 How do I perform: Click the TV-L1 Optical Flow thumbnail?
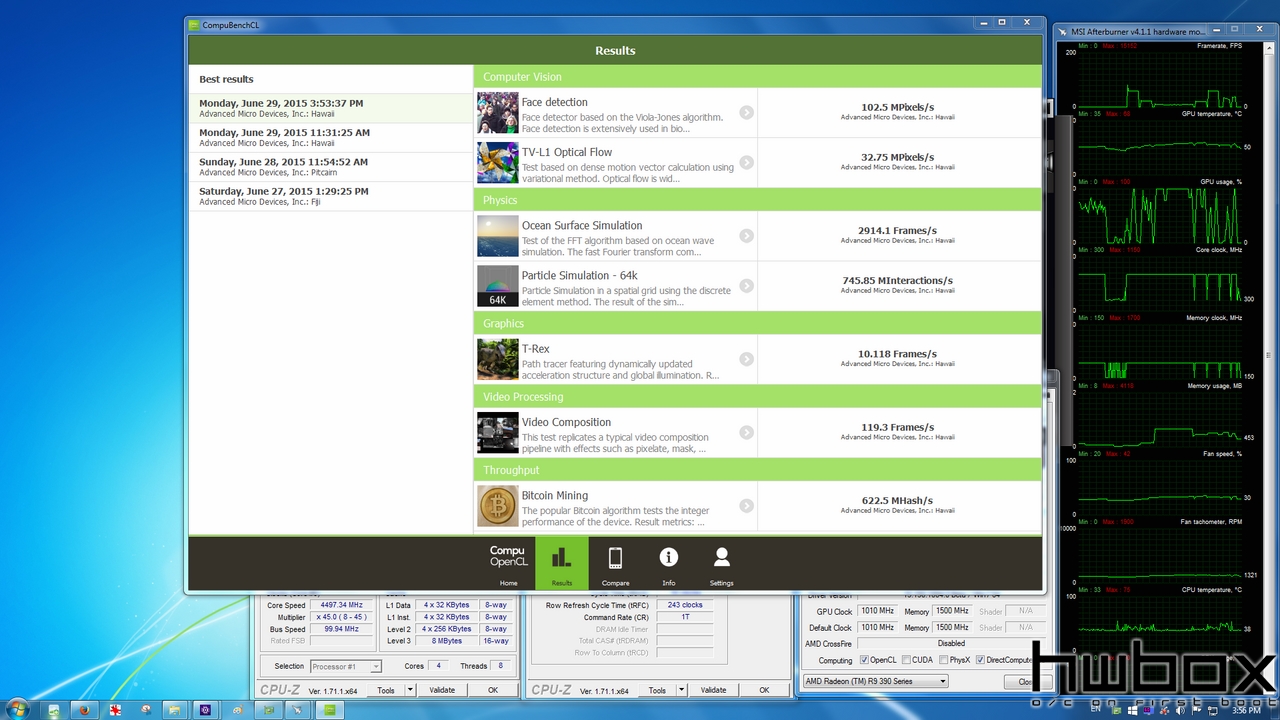pyautogui.click(x=497, y=163)
